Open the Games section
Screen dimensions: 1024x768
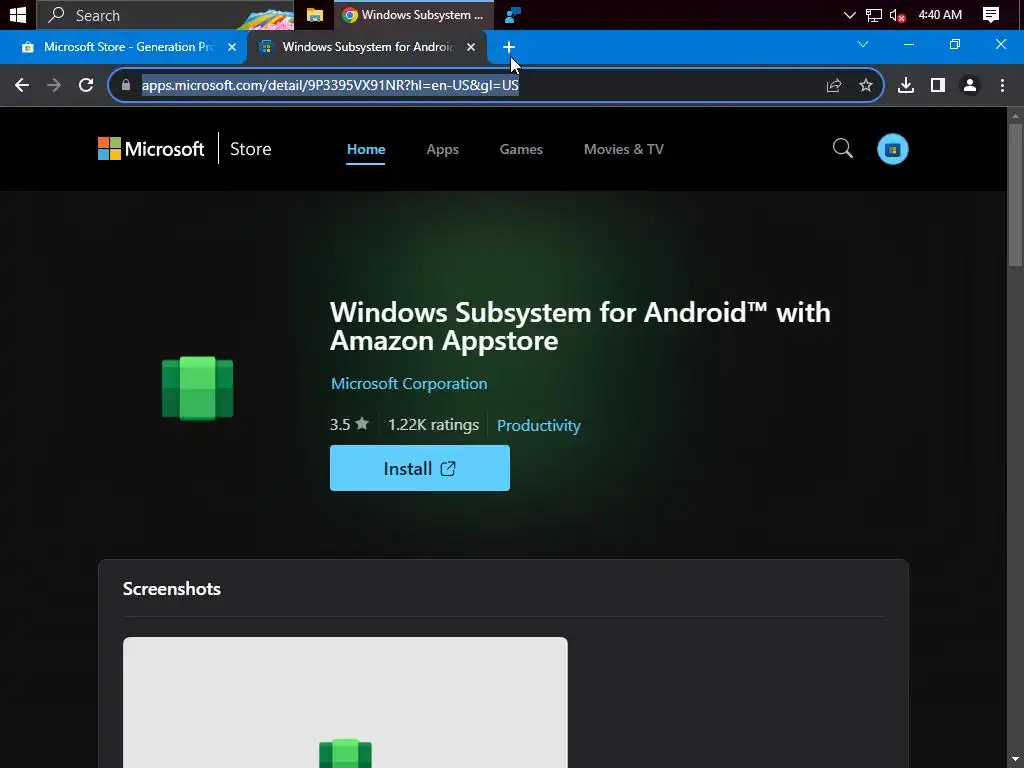[521, 149]
